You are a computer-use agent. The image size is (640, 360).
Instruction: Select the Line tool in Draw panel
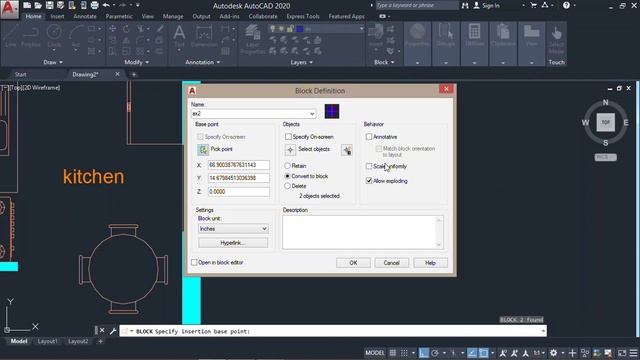11,36
